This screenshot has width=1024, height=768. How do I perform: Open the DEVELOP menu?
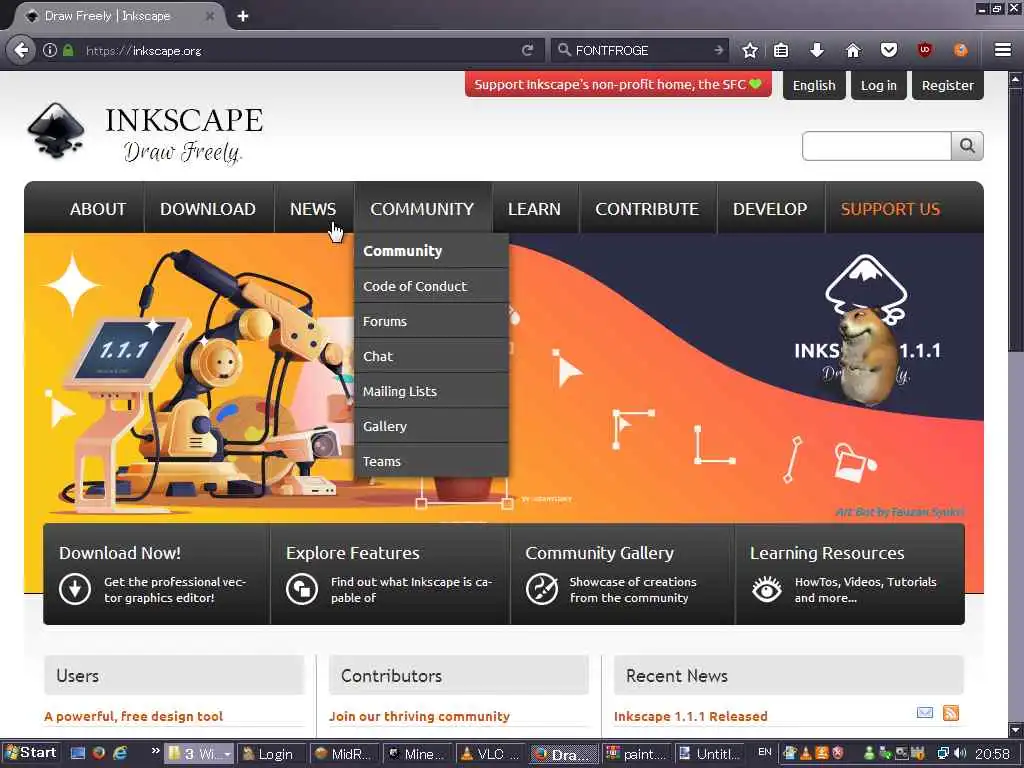770,209
